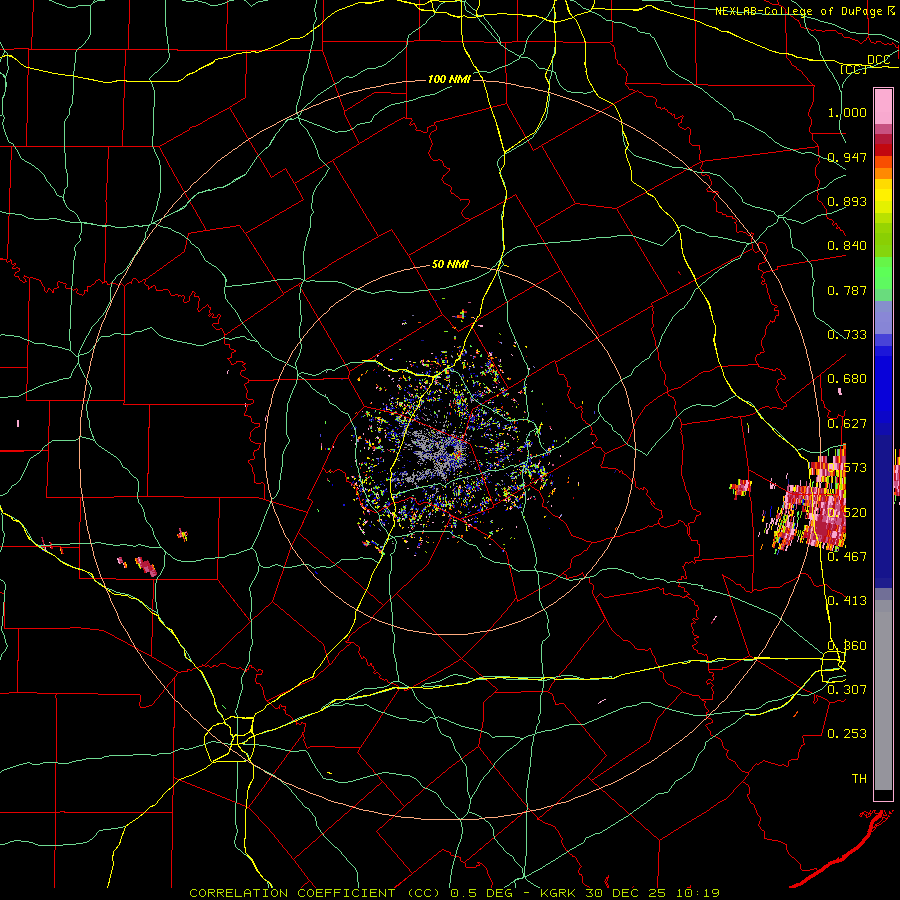
Task: Click the 0.787 scale value
Action: tap(847, 290)
